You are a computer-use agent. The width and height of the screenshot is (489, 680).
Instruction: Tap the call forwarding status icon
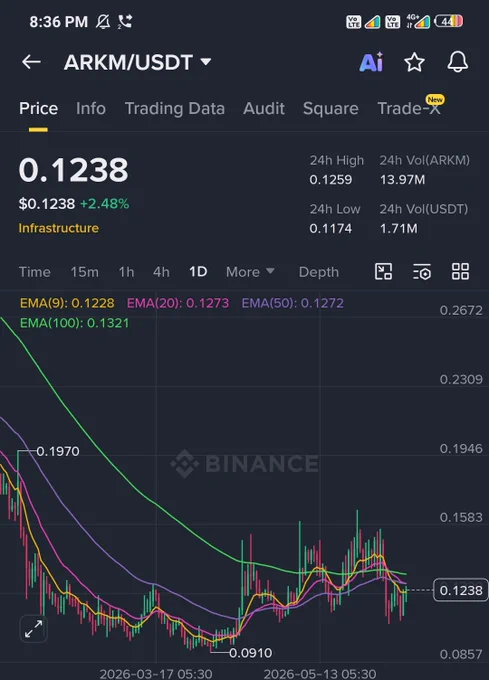[124, 21]
